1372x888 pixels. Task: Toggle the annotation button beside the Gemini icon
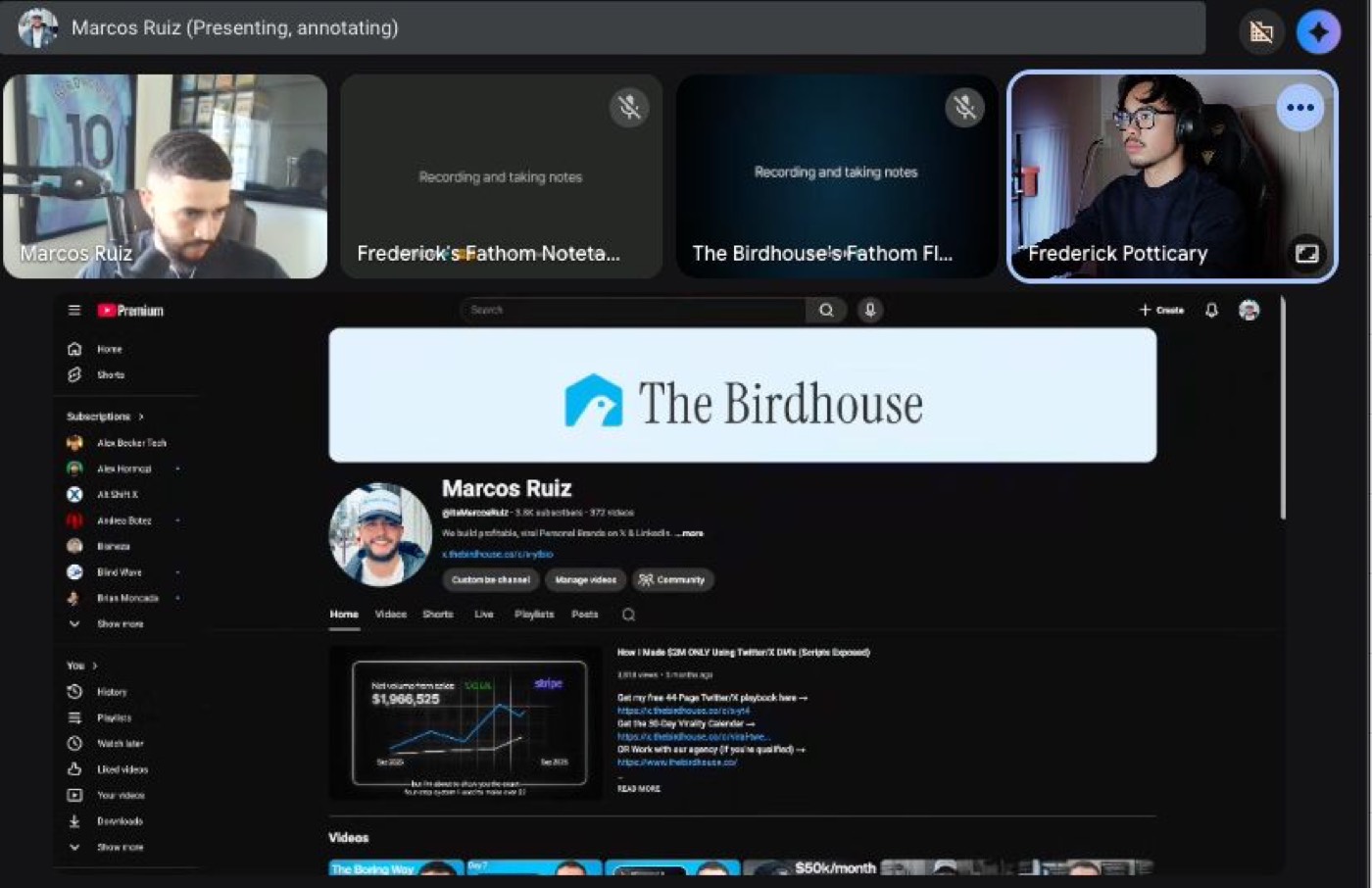pyautogui.click(x=1261, y=31)
